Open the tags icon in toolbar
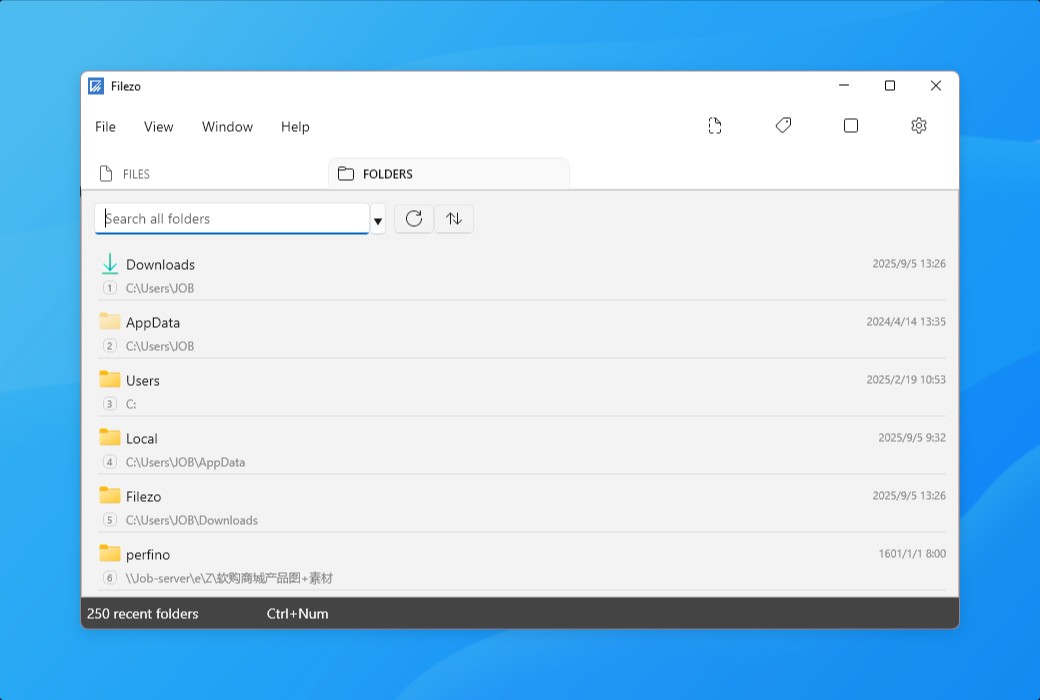This screenshot has height=700, width=1040. (x=783, y=125)
